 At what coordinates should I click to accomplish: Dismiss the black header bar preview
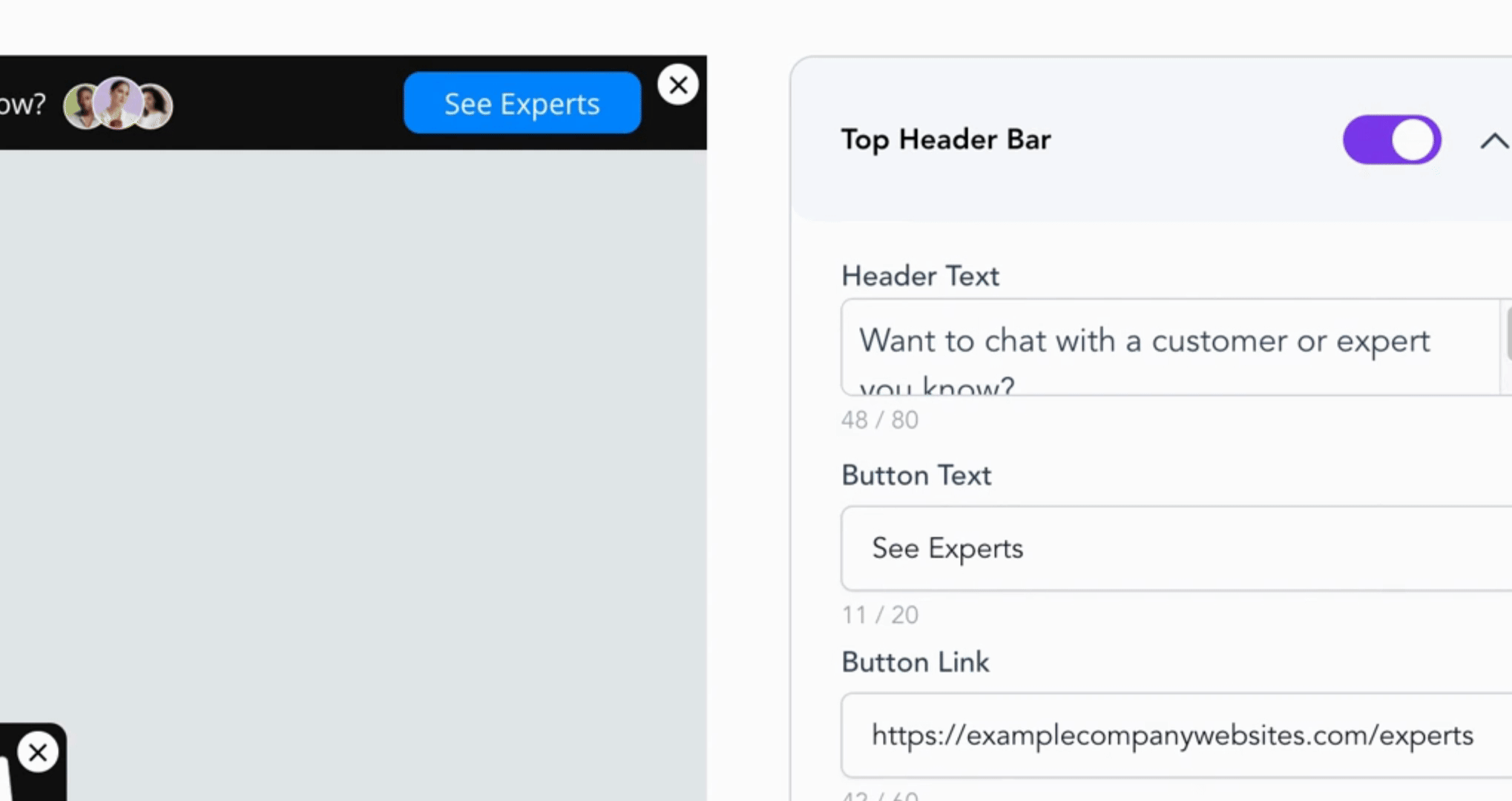(x=677, y=85)
